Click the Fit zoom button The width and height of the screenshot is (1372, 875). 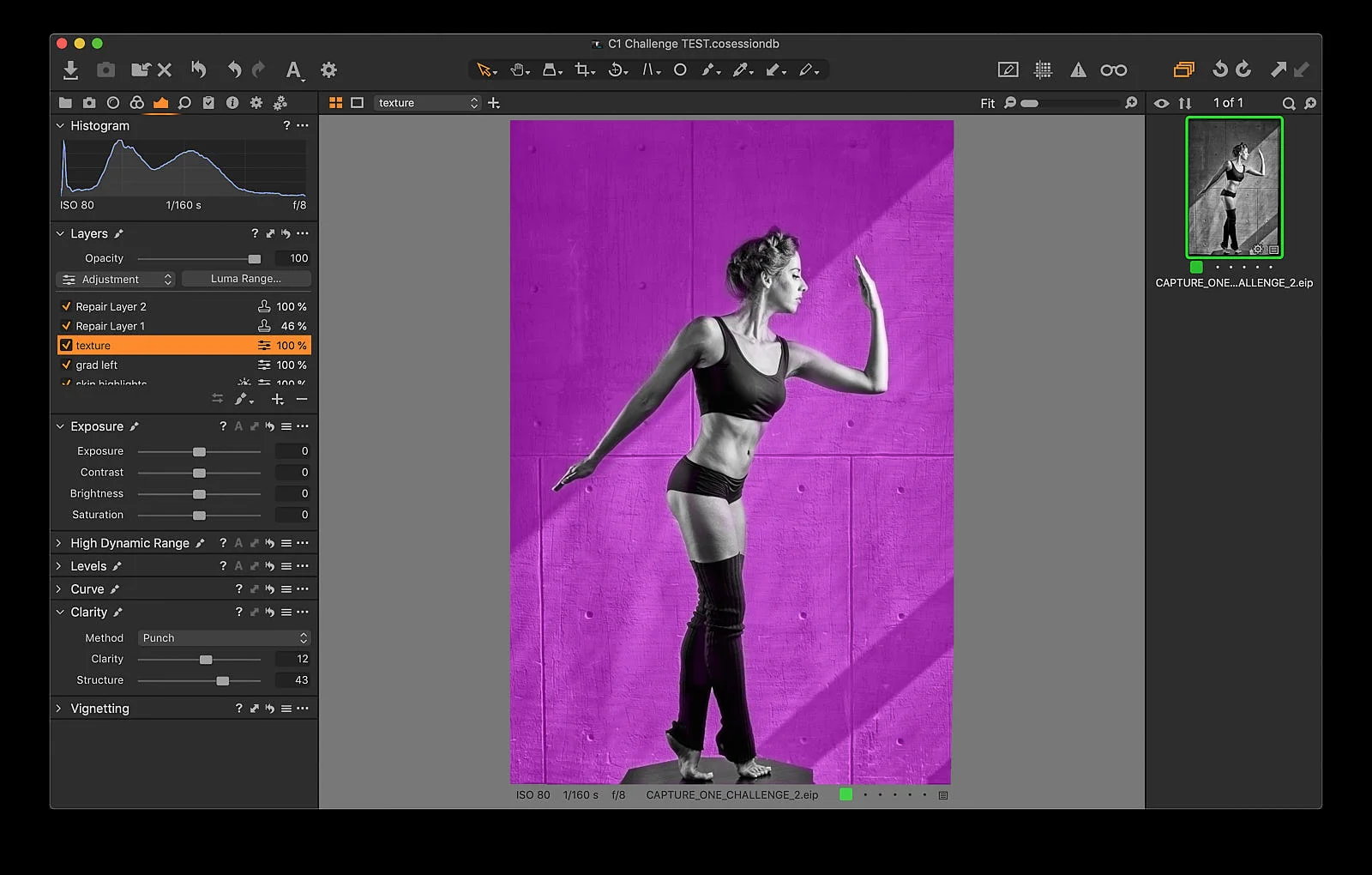[x=988, y=103]
